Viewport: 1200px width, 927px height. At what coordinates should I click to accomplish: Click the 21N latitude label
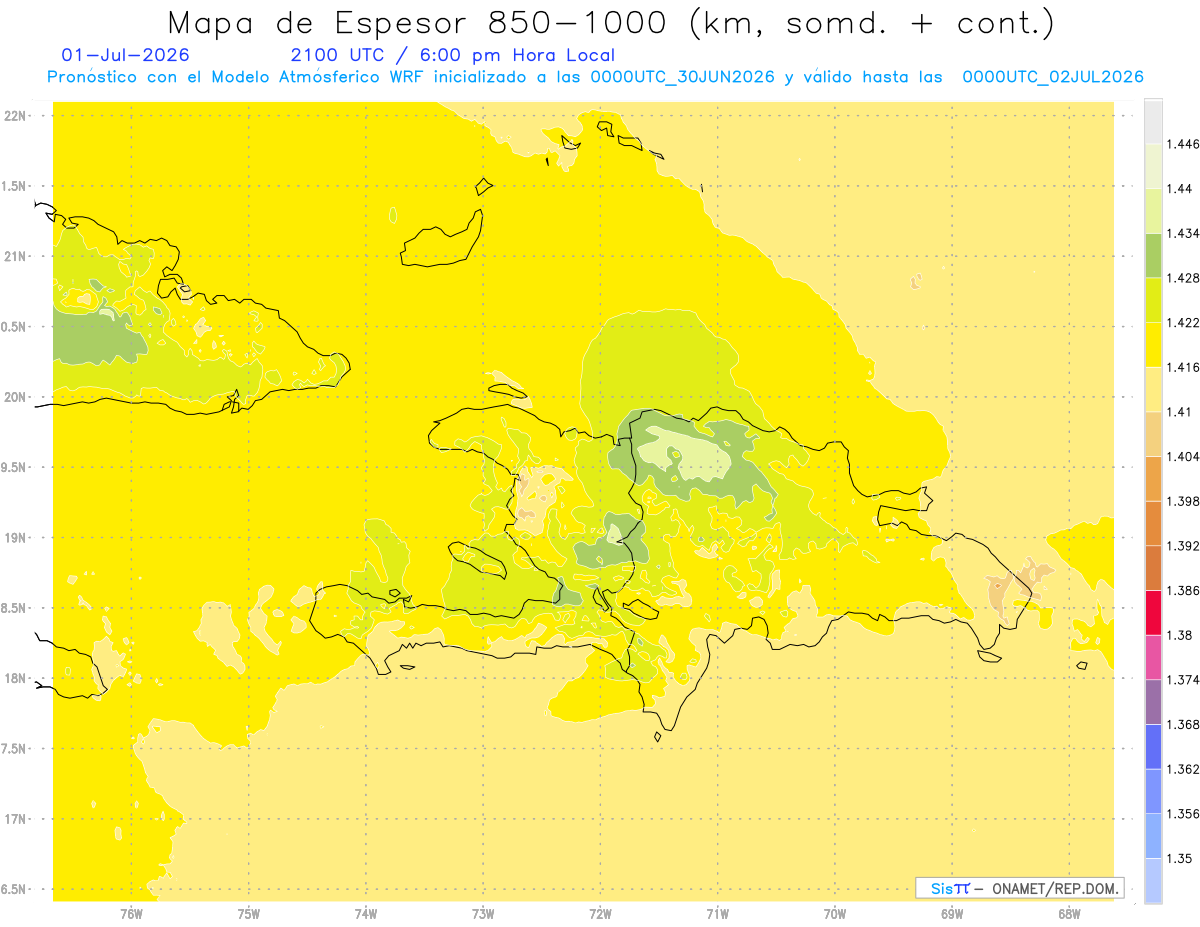(15, 256)
